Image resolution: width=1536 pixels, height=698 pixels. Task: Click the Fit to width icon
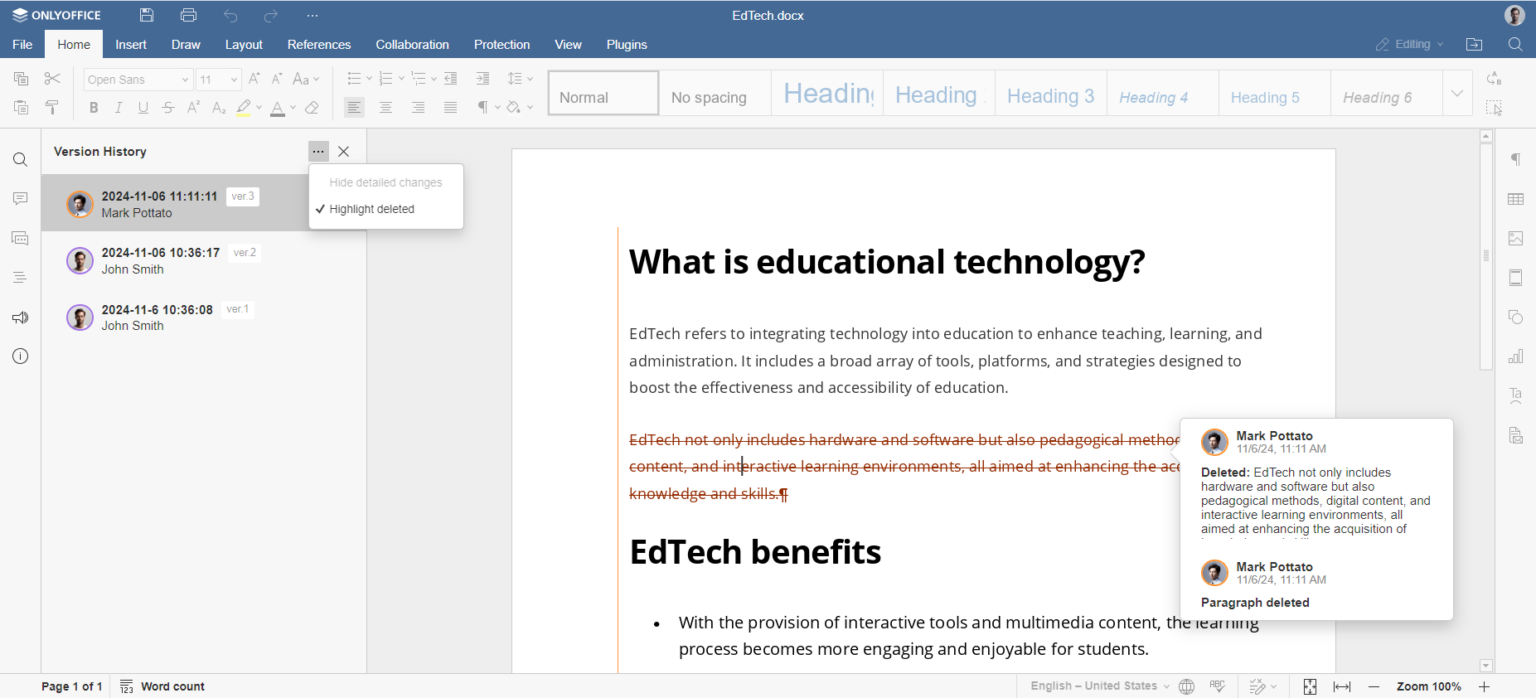coord(1342,686)
